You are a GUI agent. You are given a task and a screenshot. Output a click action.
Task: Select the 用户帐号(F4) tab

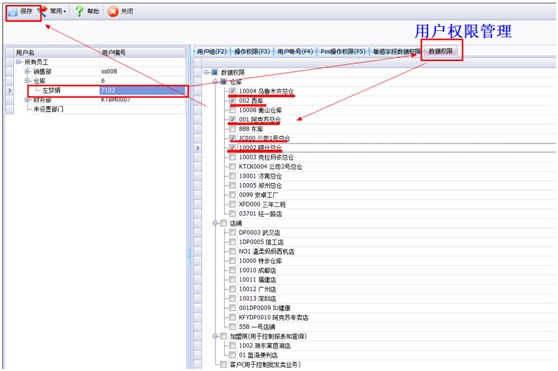(295, 52)
